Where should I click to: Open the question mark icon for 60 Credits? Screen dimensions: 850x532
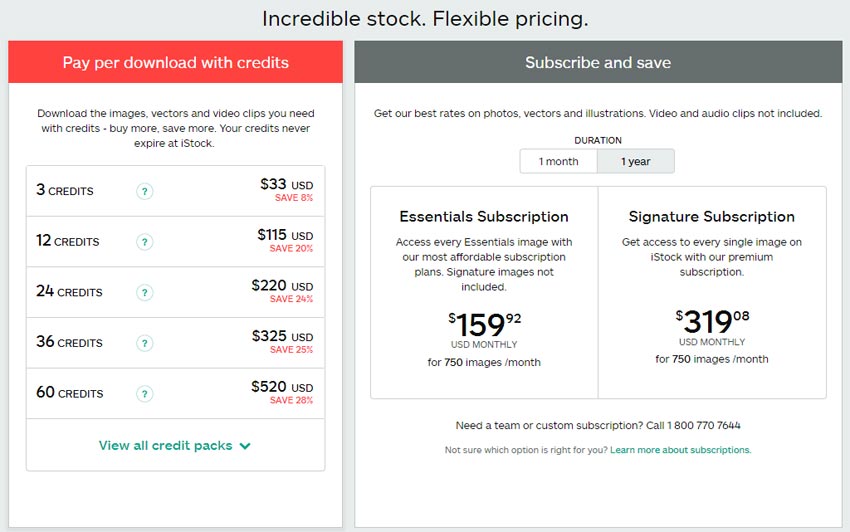pos(144,394)
